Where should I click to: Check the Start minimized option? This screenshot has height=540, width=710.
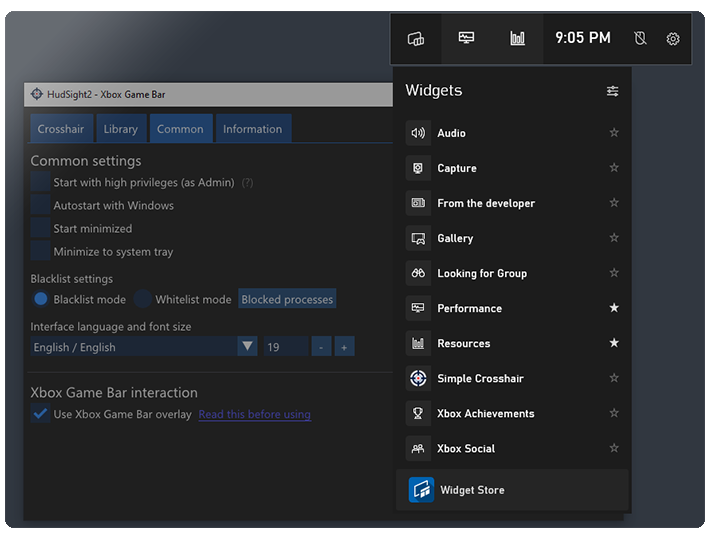tap(40, 228)
